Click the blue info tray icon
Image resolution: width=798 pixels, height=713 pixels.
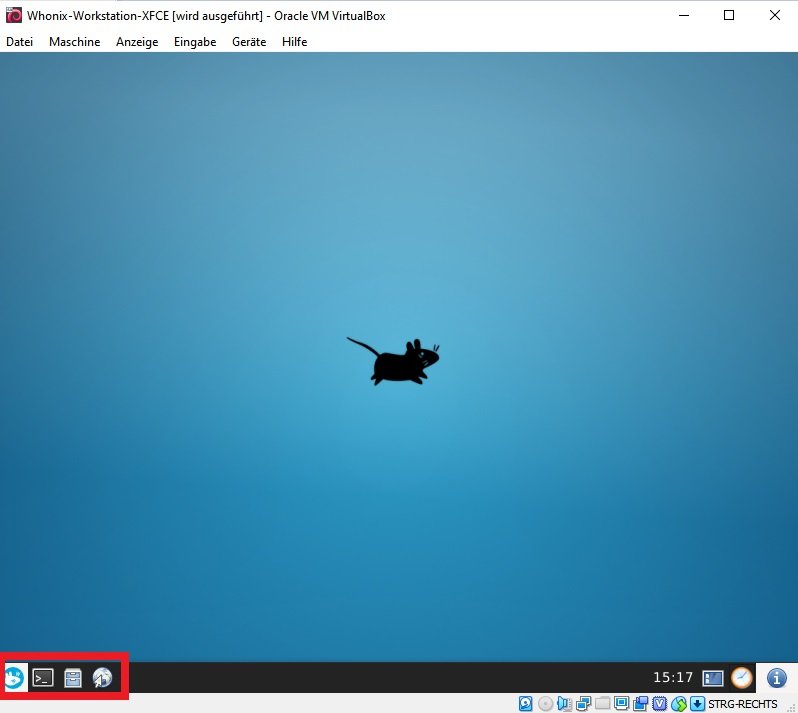[x=777, y=678]
